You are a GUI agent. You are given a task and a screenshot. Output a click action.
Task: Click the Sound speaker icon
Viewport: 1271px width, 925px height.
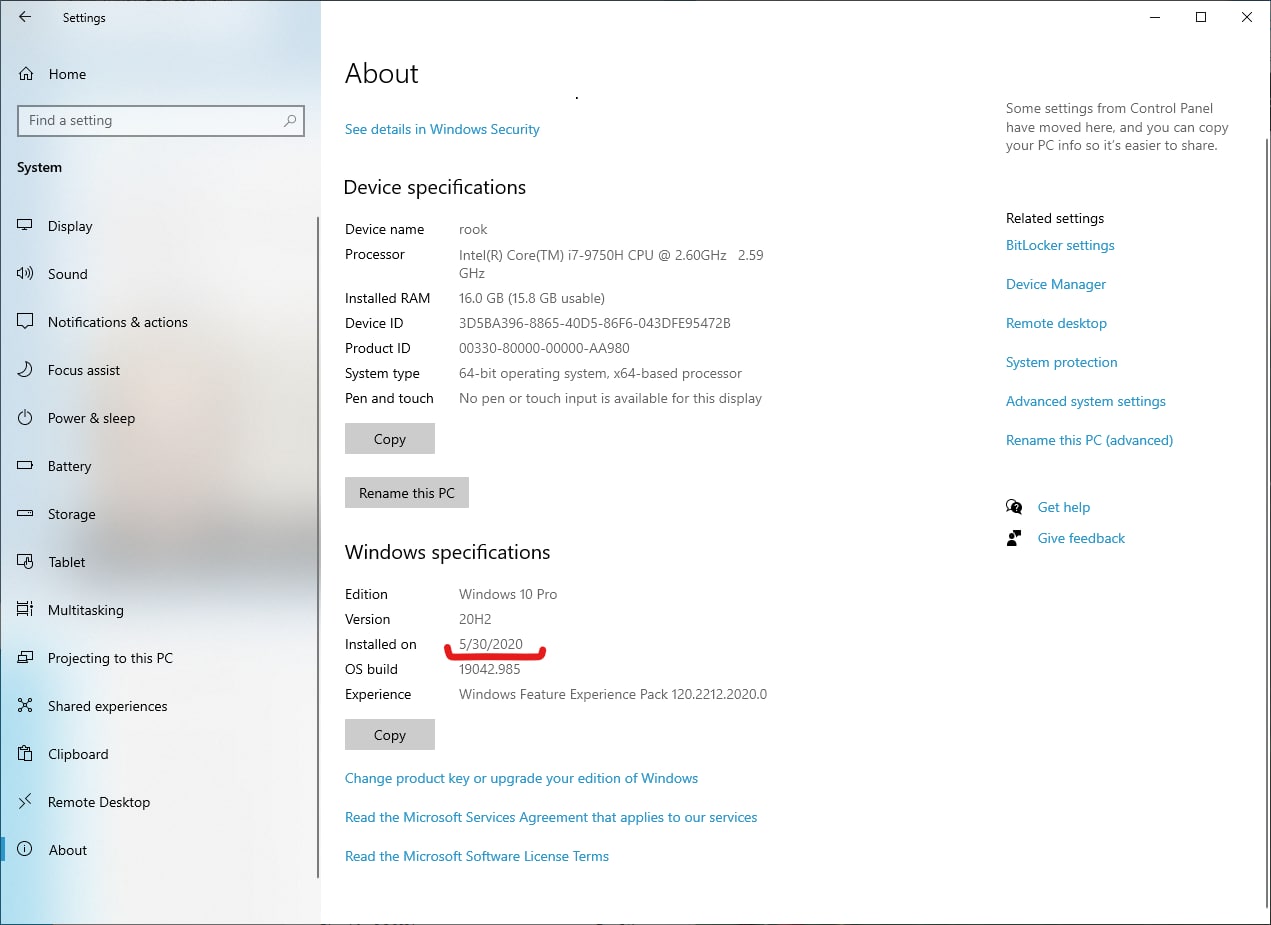26,274
